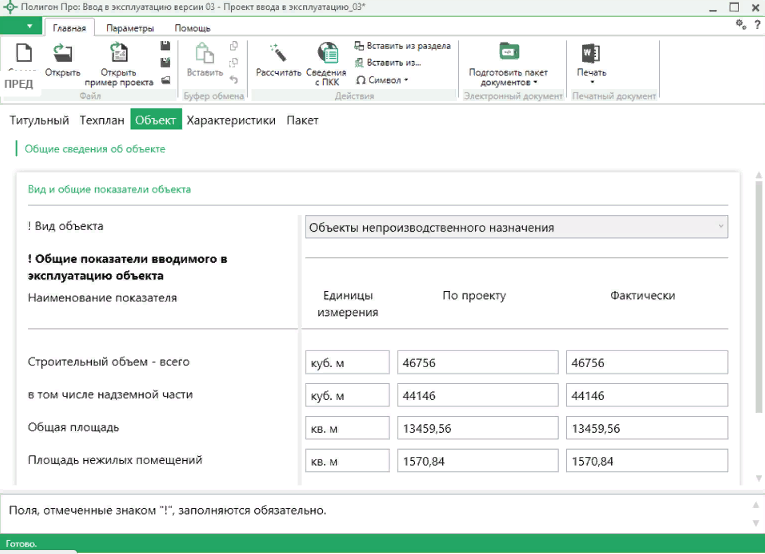The width and height of the screenshot is (765, 554).
Task: Click Общая площадь По проекту field
Action: (477, 429)
